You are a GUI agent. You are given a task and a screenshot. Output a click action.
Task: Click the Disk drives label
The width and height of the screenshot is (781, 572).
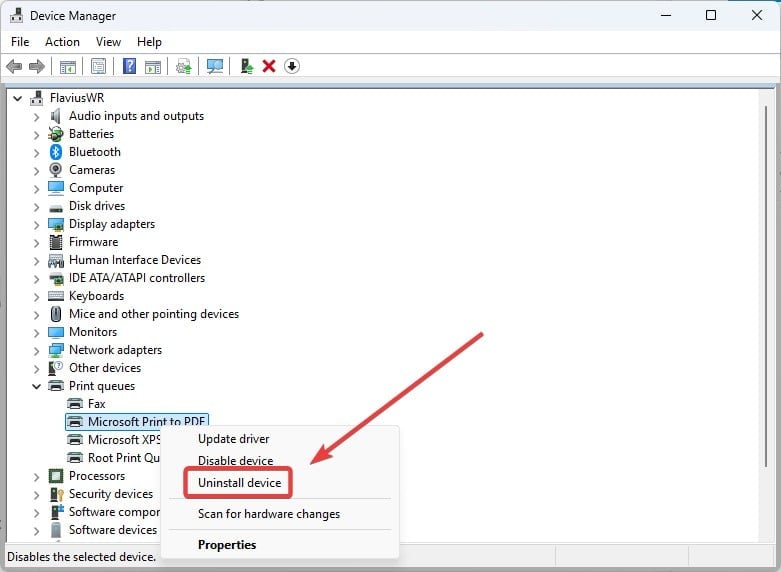(x=97, y=206)
